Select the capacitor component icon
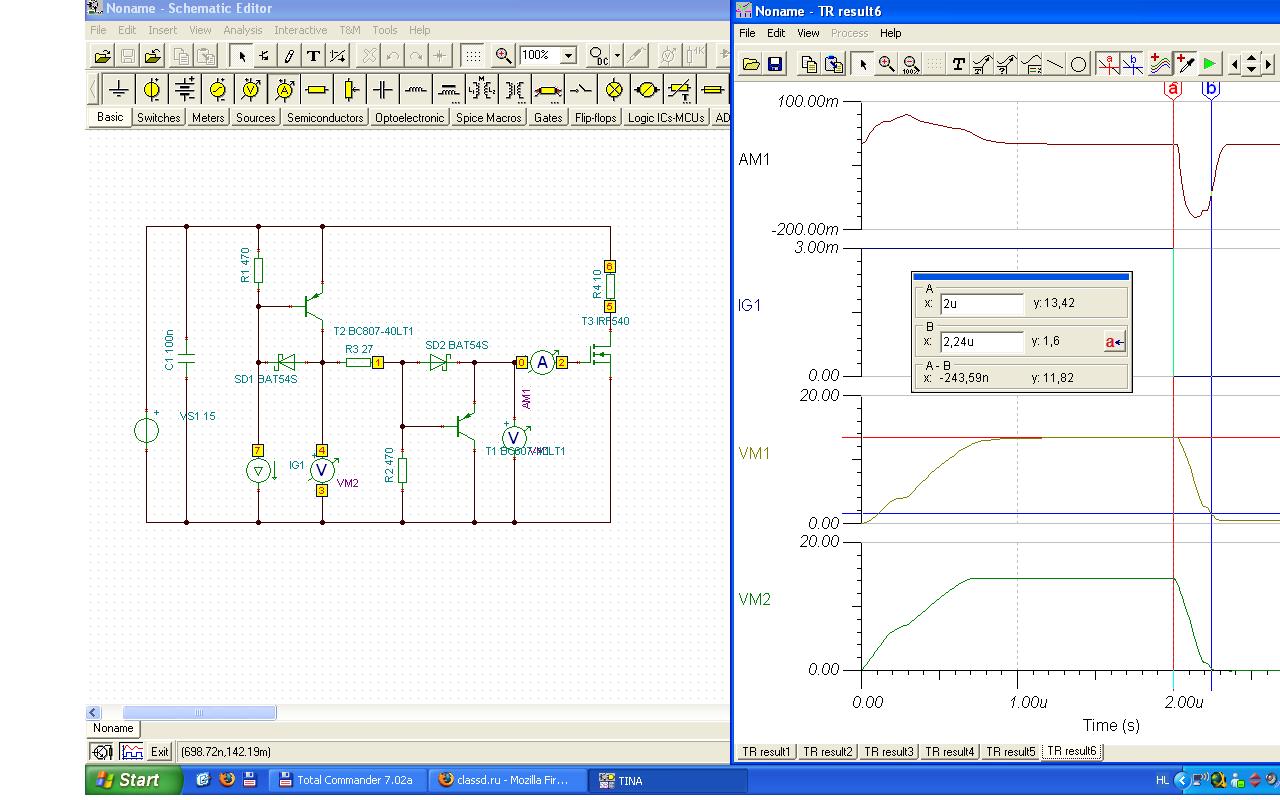The width and height of the screenshot is (1280, 800). coord(383,90)
